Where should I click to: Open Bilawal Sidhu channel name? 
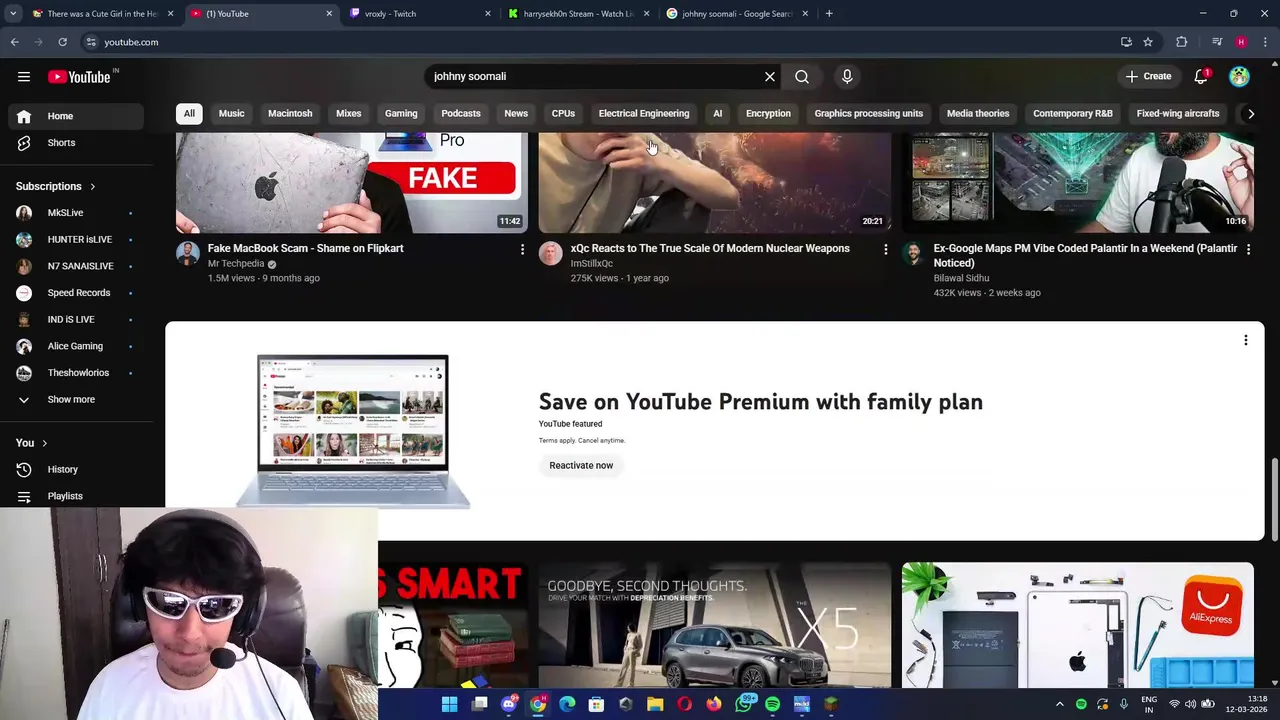point(961,278)
